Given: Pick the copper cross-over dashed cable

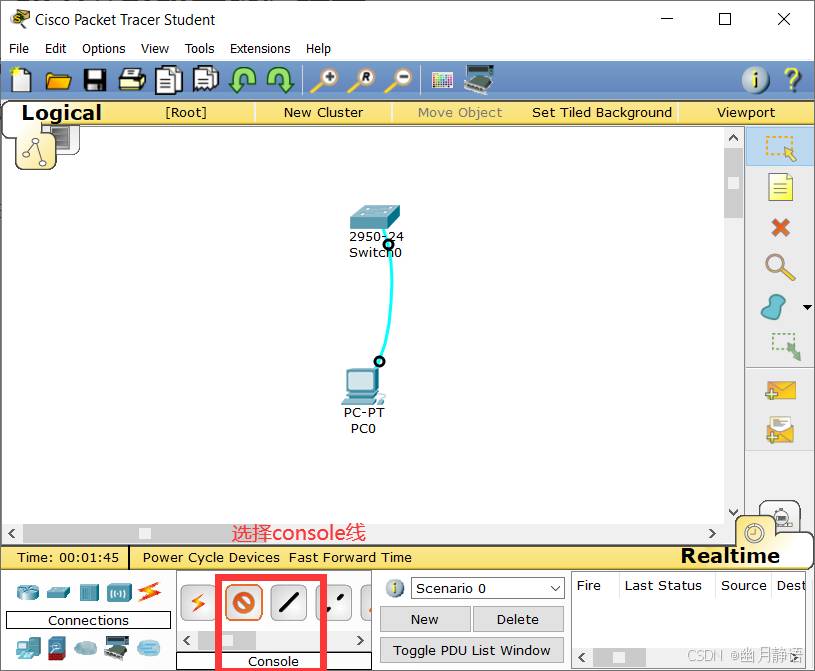Looking at the screenshot, I should coord(334,602).
